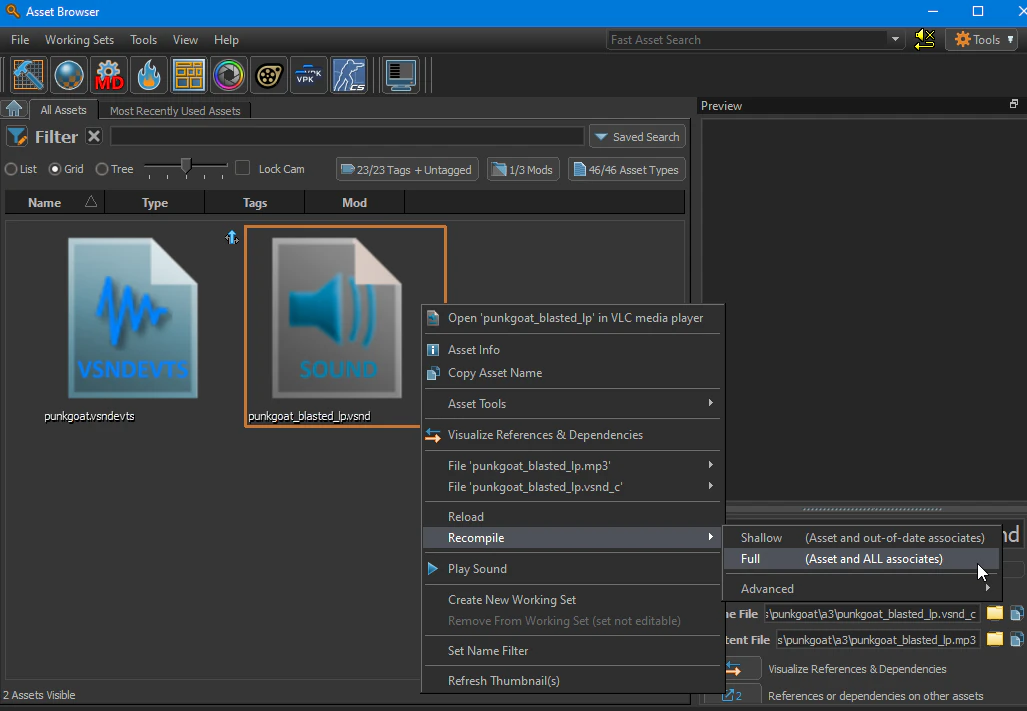
Task: Open the Hammer editor tool icon
Action: pos(28,76)
